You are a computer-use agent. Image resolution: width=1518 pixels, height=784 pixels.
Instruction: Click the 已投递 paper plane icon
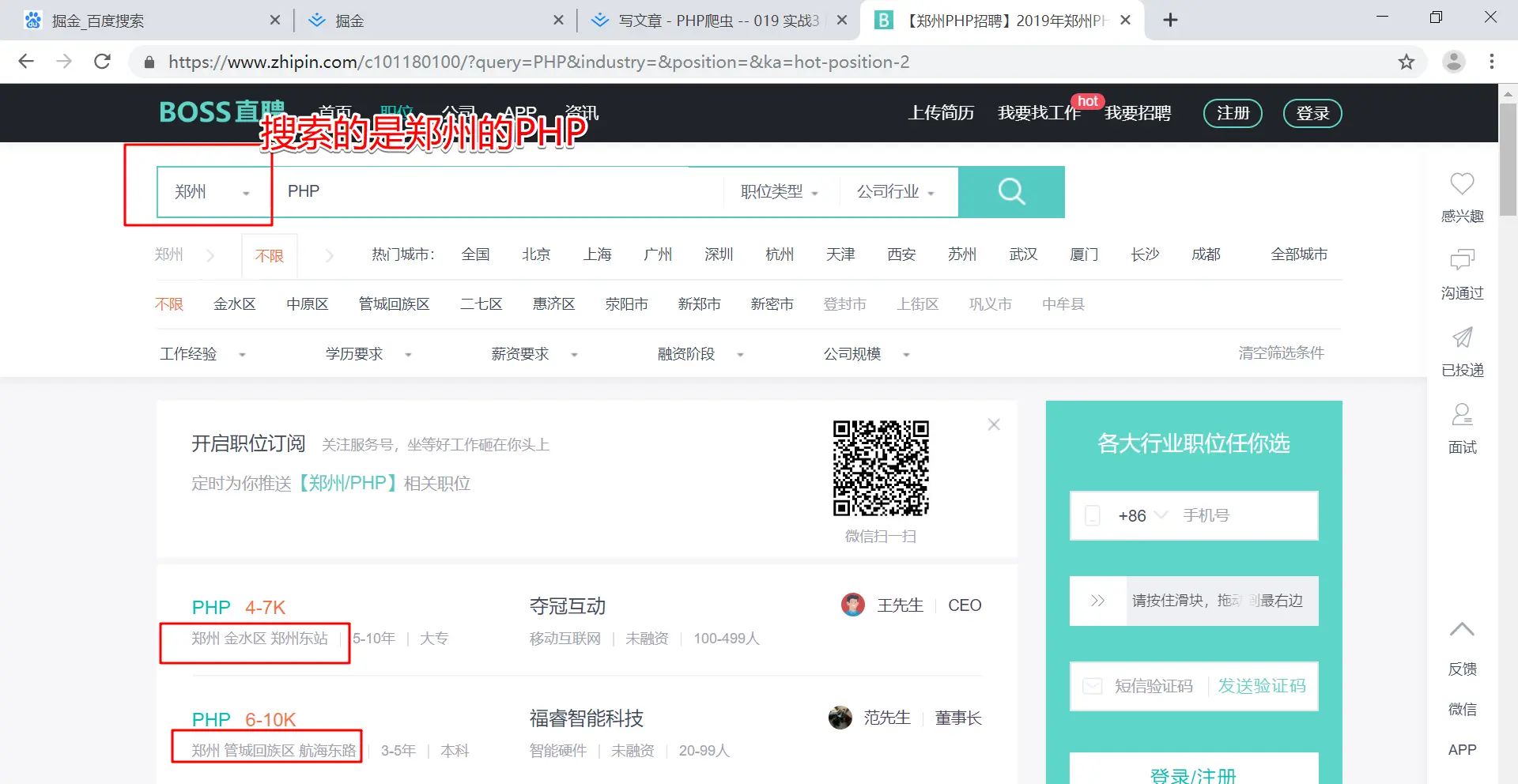coord(1462,337)
